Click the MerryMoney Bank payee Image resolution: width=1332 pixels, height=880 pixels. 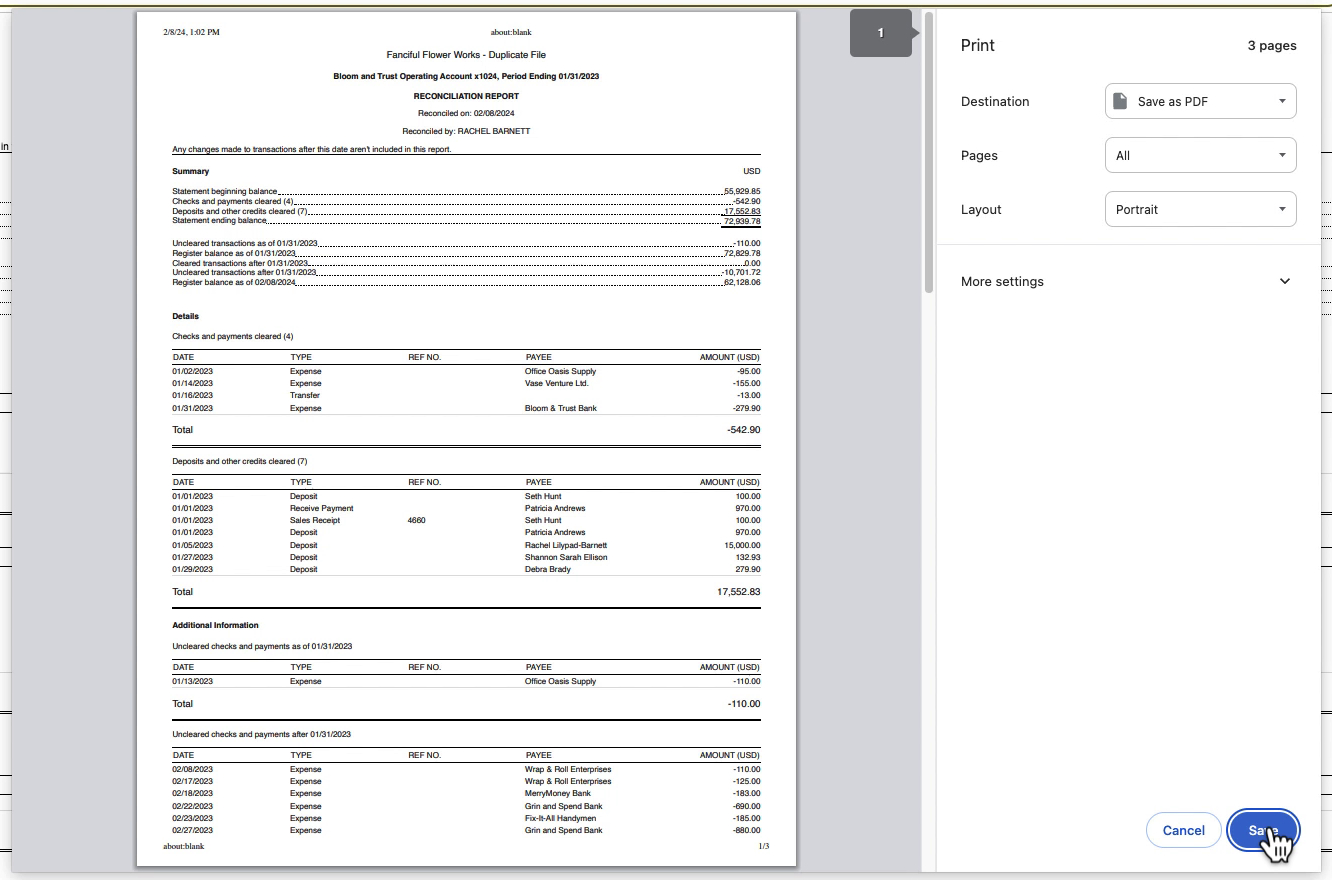pyautogui.click(x=558, y=793)
